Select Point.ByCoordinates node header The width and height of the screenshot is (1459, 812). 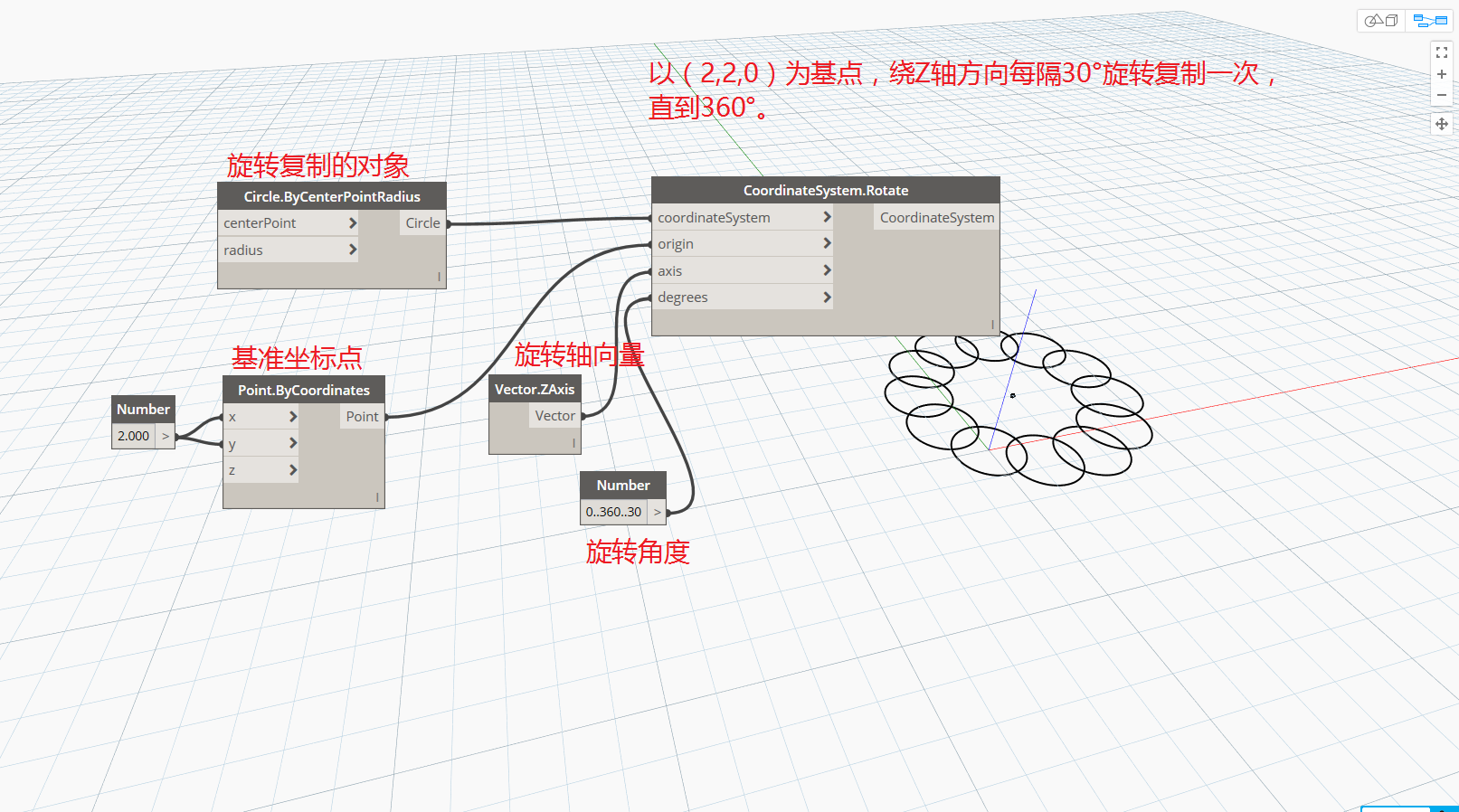[304, 390]
